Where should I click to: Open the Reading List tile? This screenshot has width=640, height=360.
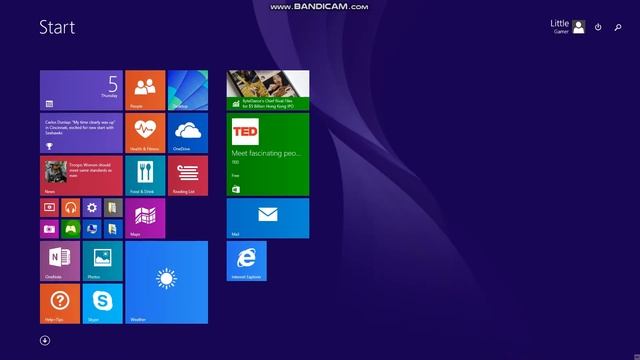[188, 176]
